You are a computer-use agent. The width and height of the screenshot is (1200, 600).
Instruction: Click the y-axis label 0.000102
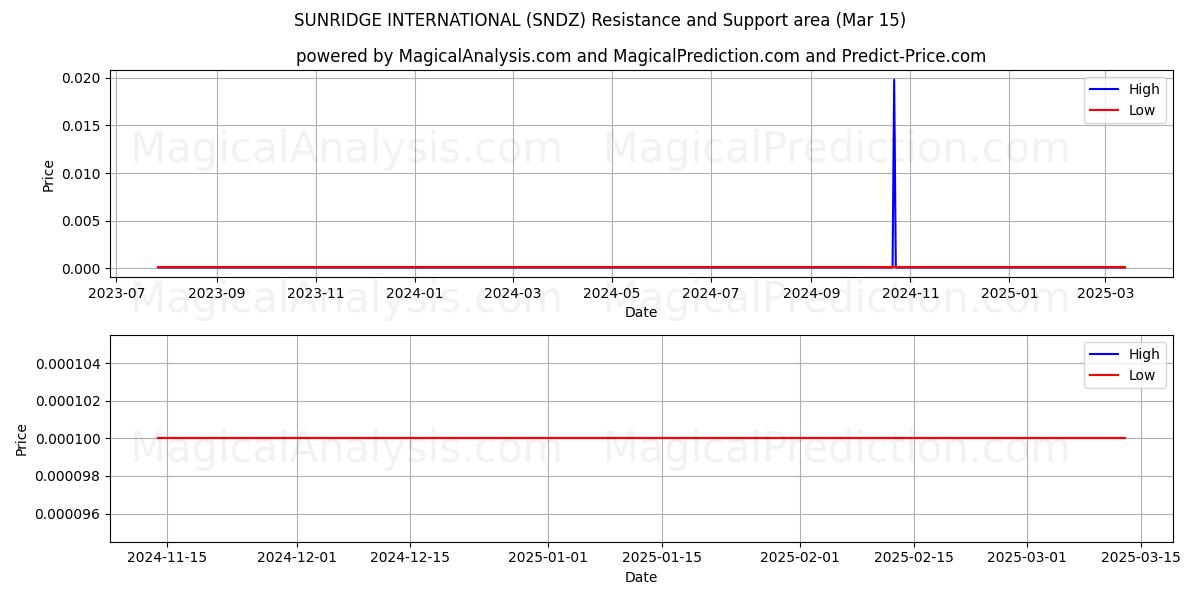[x=69, y=401]
